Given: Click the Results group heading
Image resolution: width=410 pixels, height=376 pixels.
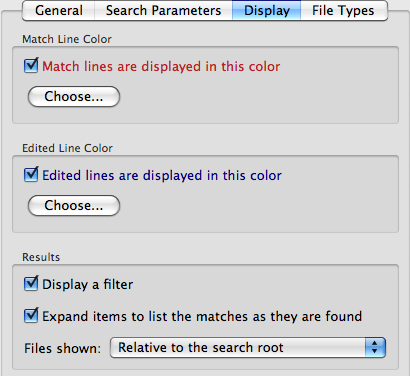Looking at the screenshot, I should [x=41, y=257].
